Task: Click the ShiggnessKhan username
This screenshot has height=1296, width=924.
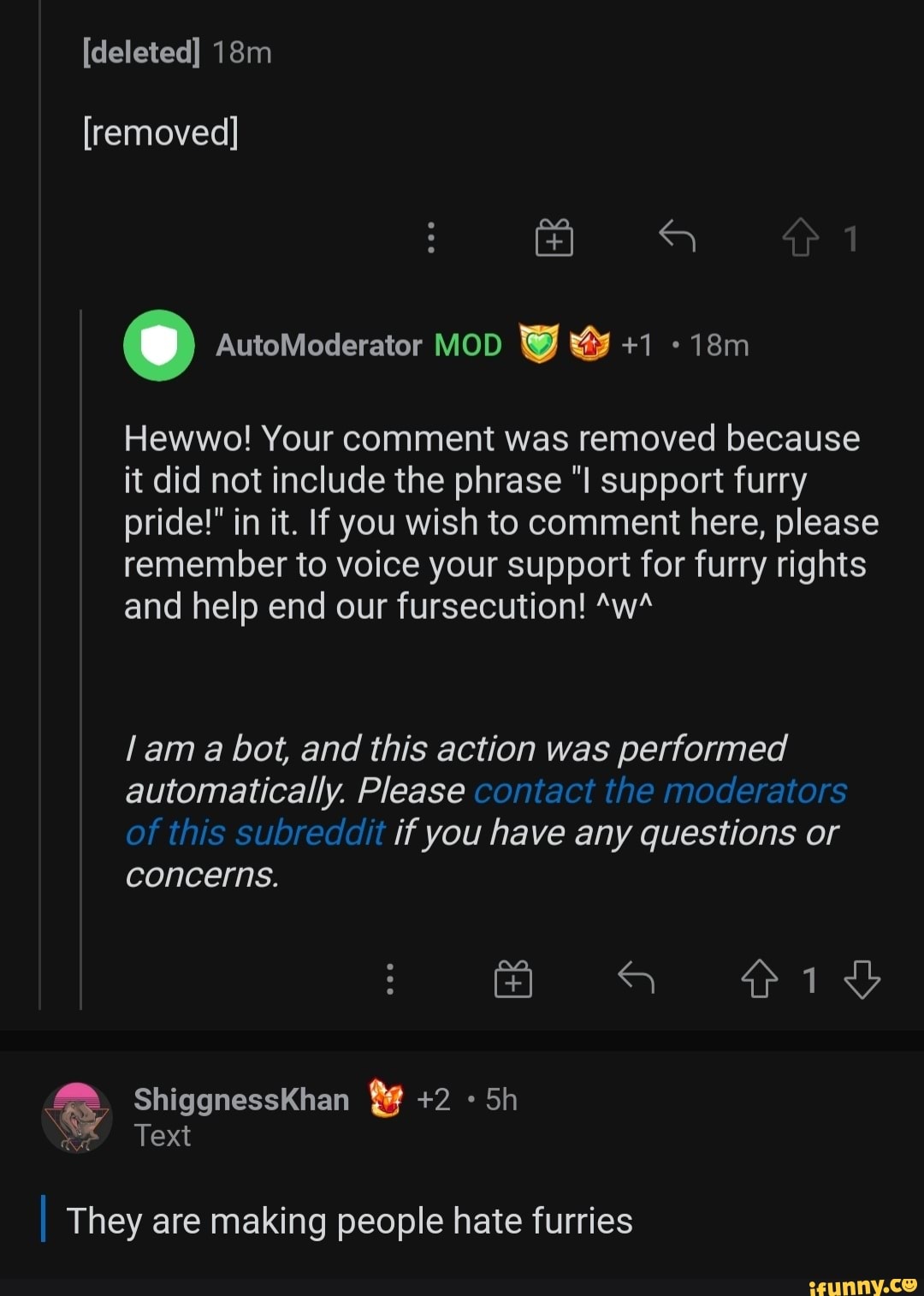Action: pos(240,1098)
